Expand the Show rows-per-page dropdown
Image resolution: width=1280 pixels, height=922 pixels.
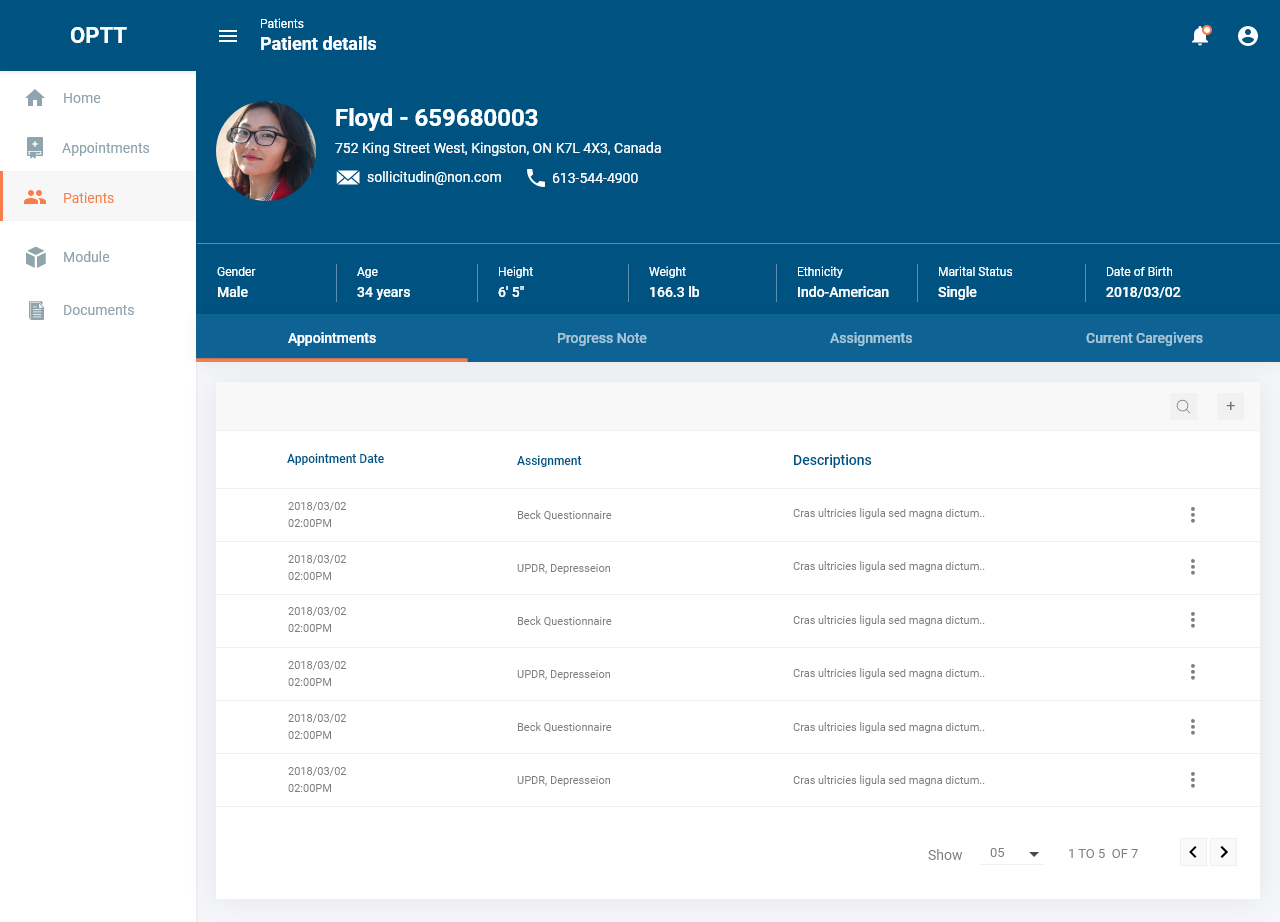[x=1013, y=853]
